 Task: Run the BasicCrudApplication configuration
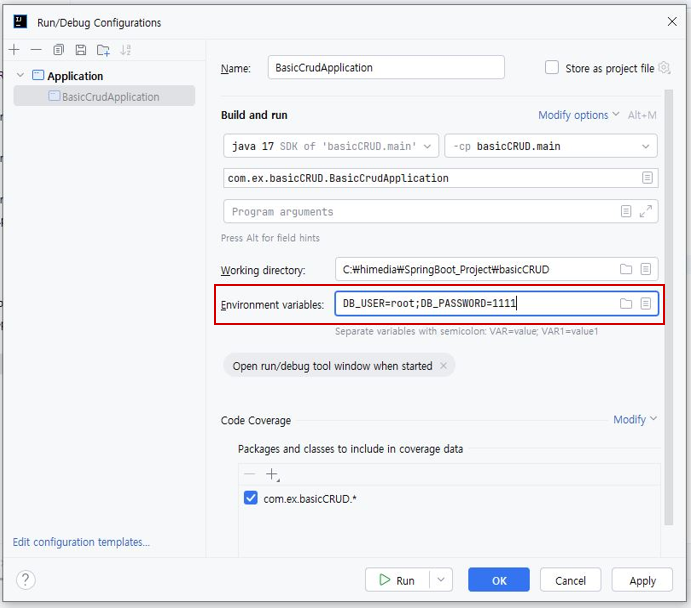399,582
